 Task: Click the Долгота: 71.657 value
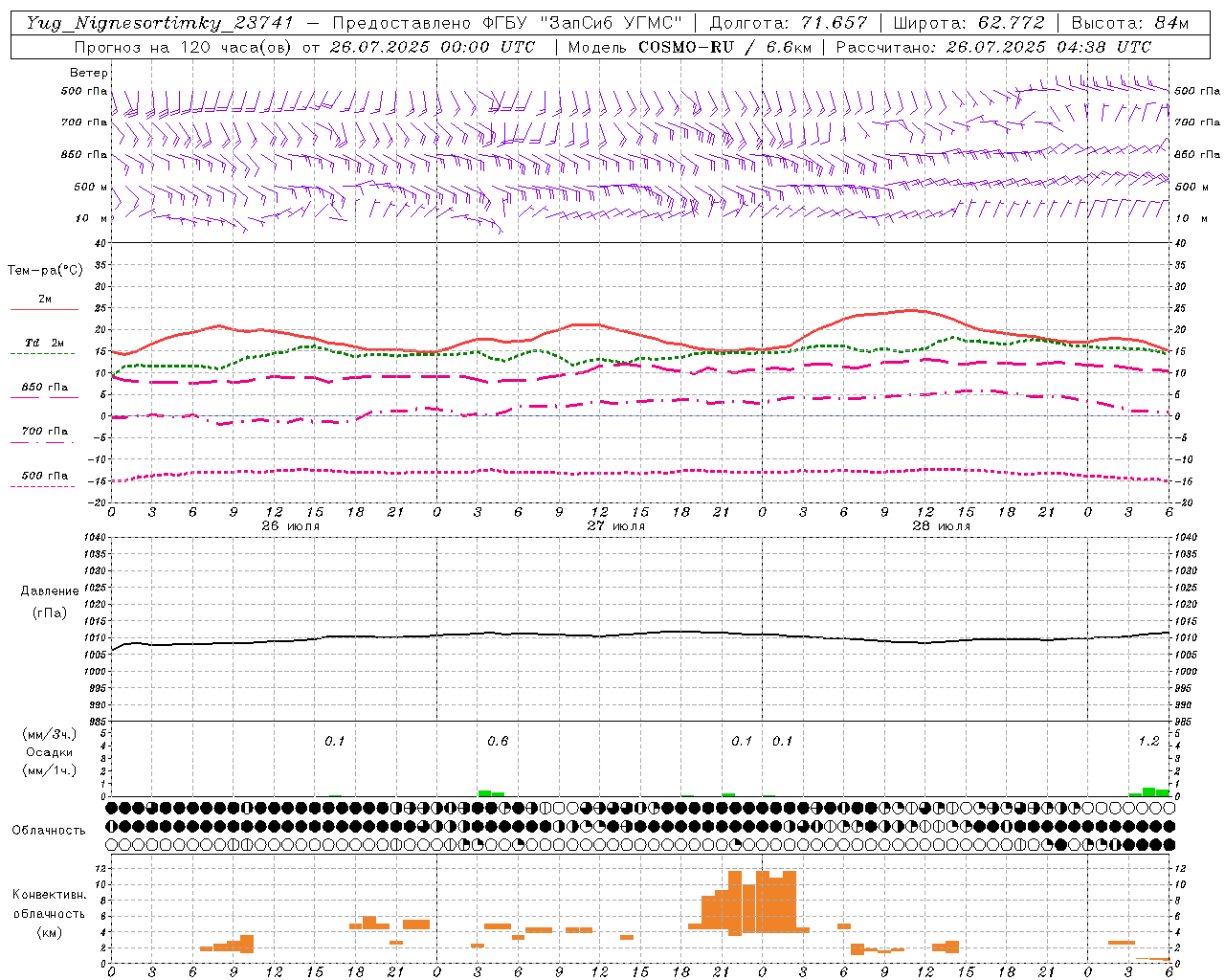pos(789,23)
